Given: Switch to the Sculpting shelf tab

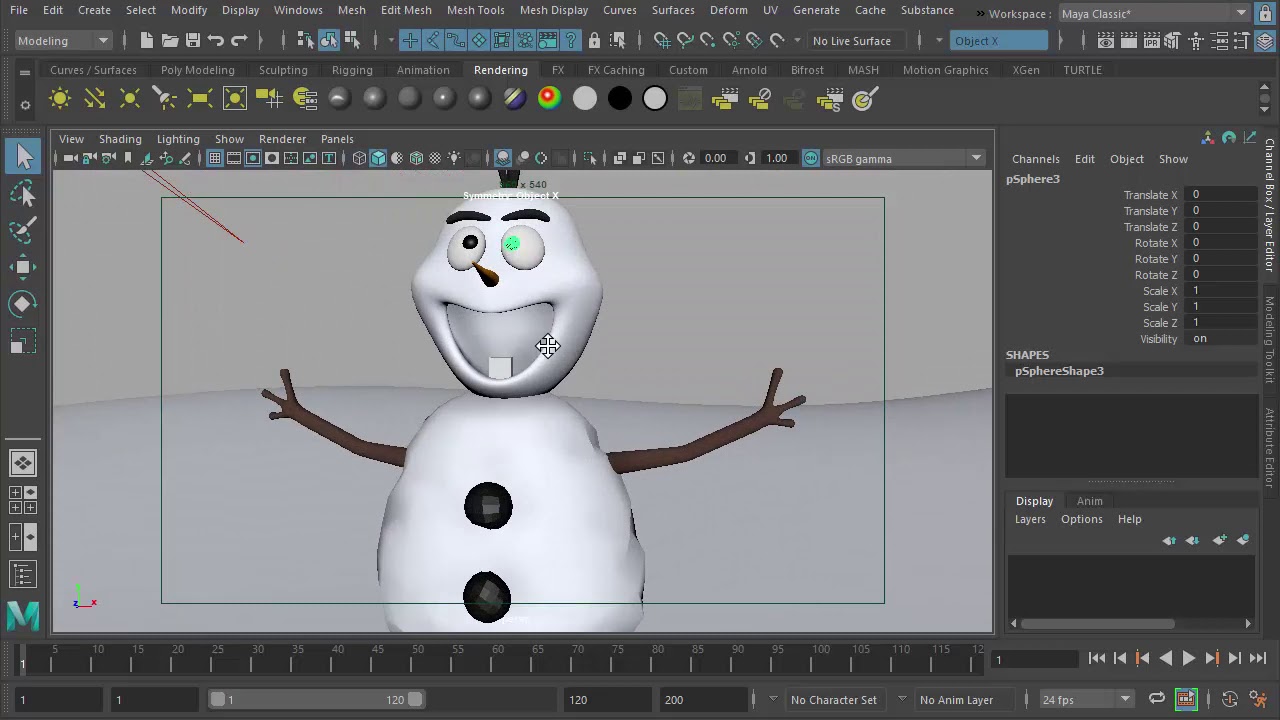Looking at the screenshot, I should pyautogui.click(x=283, y=70).
